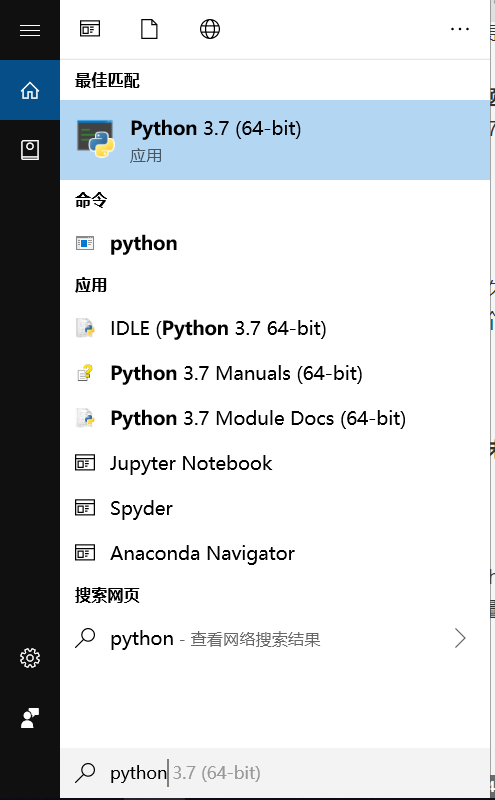Click the 命令 section header

point(91,200)
